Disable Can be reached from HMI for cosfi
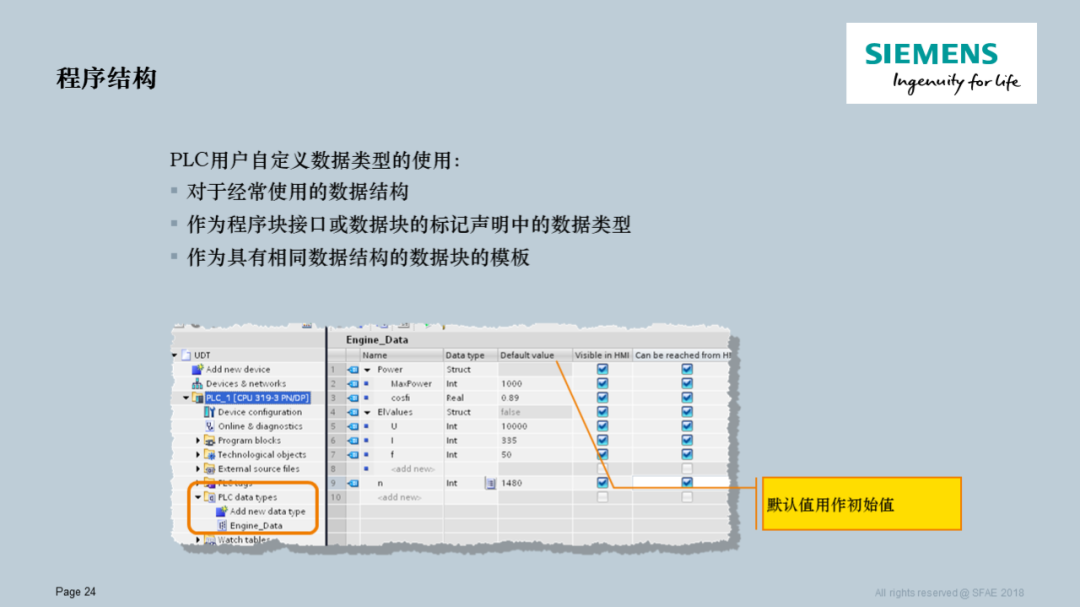Image resolution: width=1080 pixels, height=607 pixels. tap(687, 397)
